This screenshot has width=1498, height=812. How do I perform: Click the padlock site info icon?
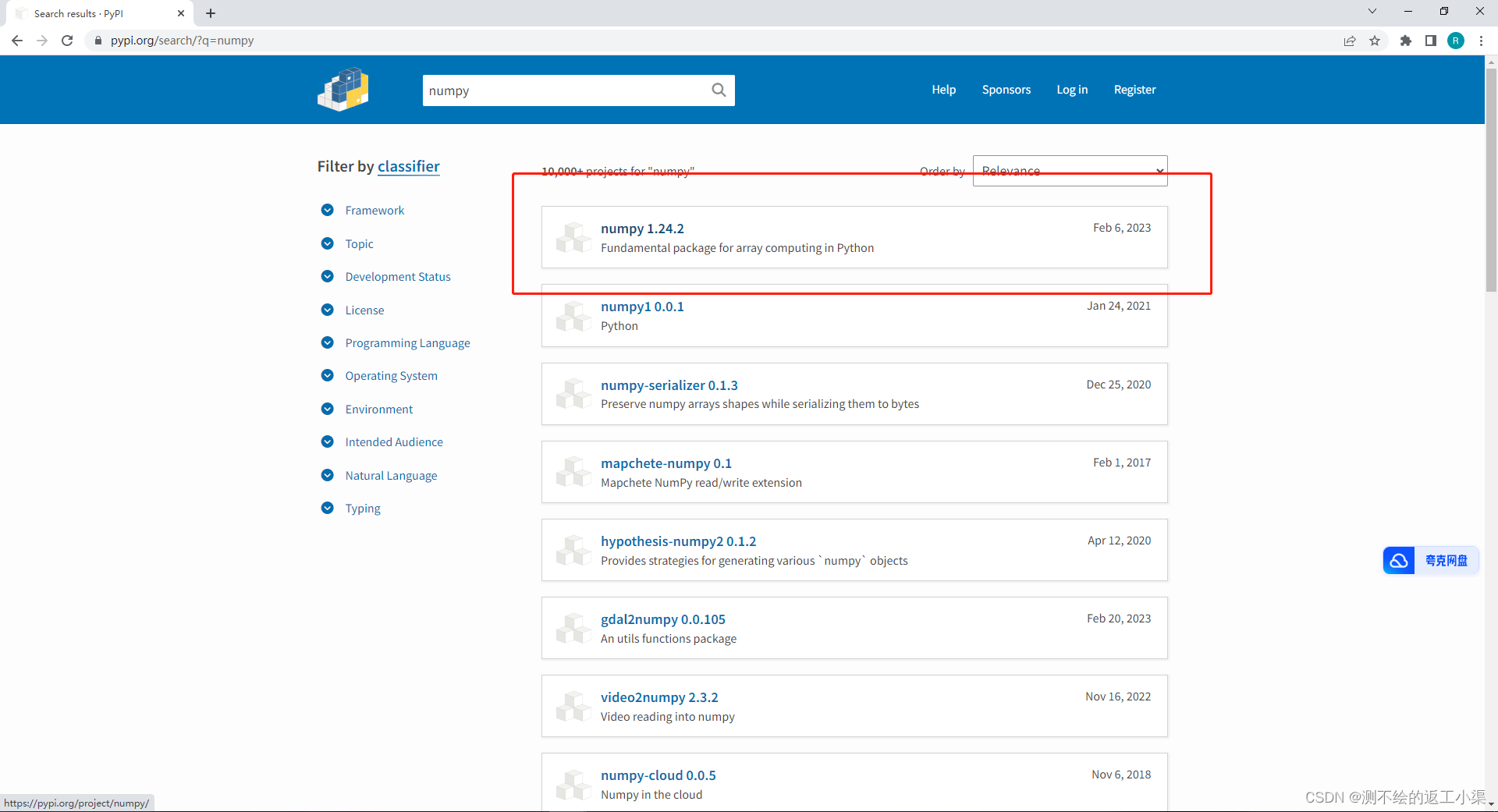[98, 41]
